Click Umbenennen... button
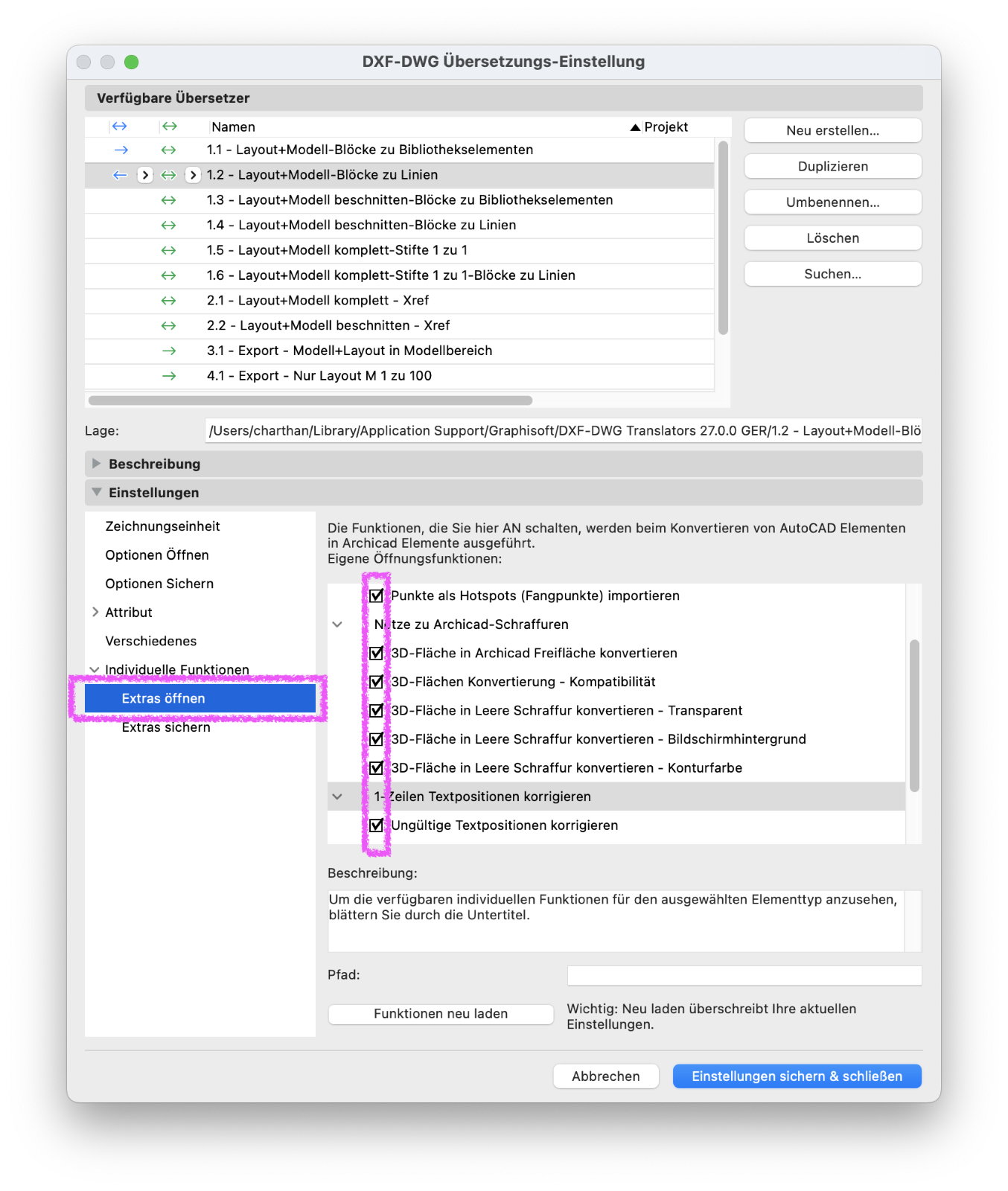The image size is (1008, 1191). tap(833, 202)
